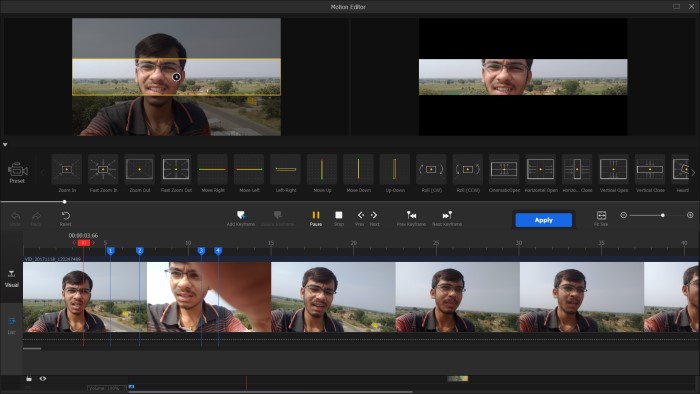The image size is (700, 394).
Task: Select the Up-Down motion preset
Action: tap(395, 170)
